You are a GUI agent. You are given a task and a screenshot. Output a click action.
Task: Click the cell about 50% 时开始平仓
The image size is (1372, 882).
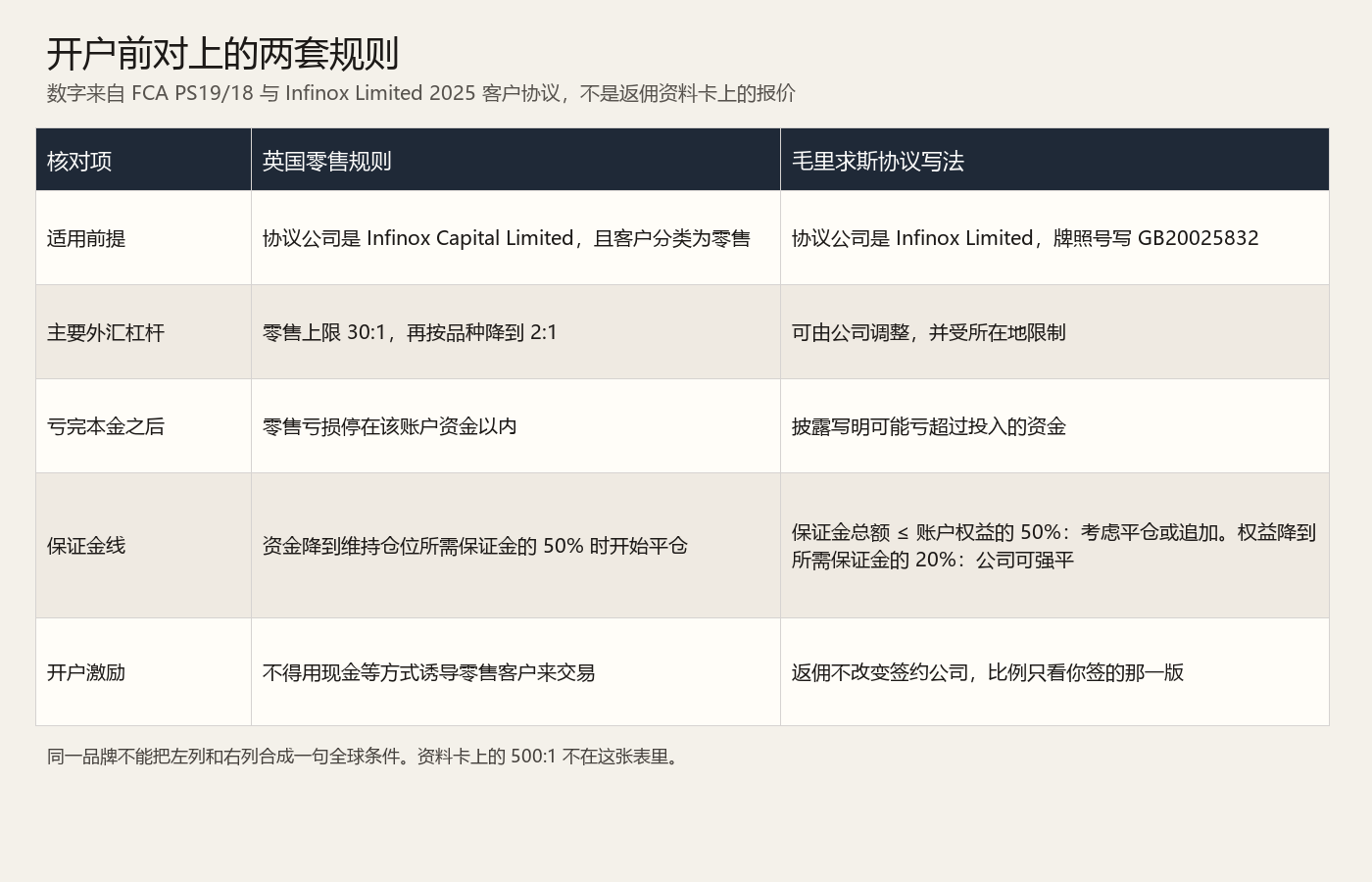point(516,546)
